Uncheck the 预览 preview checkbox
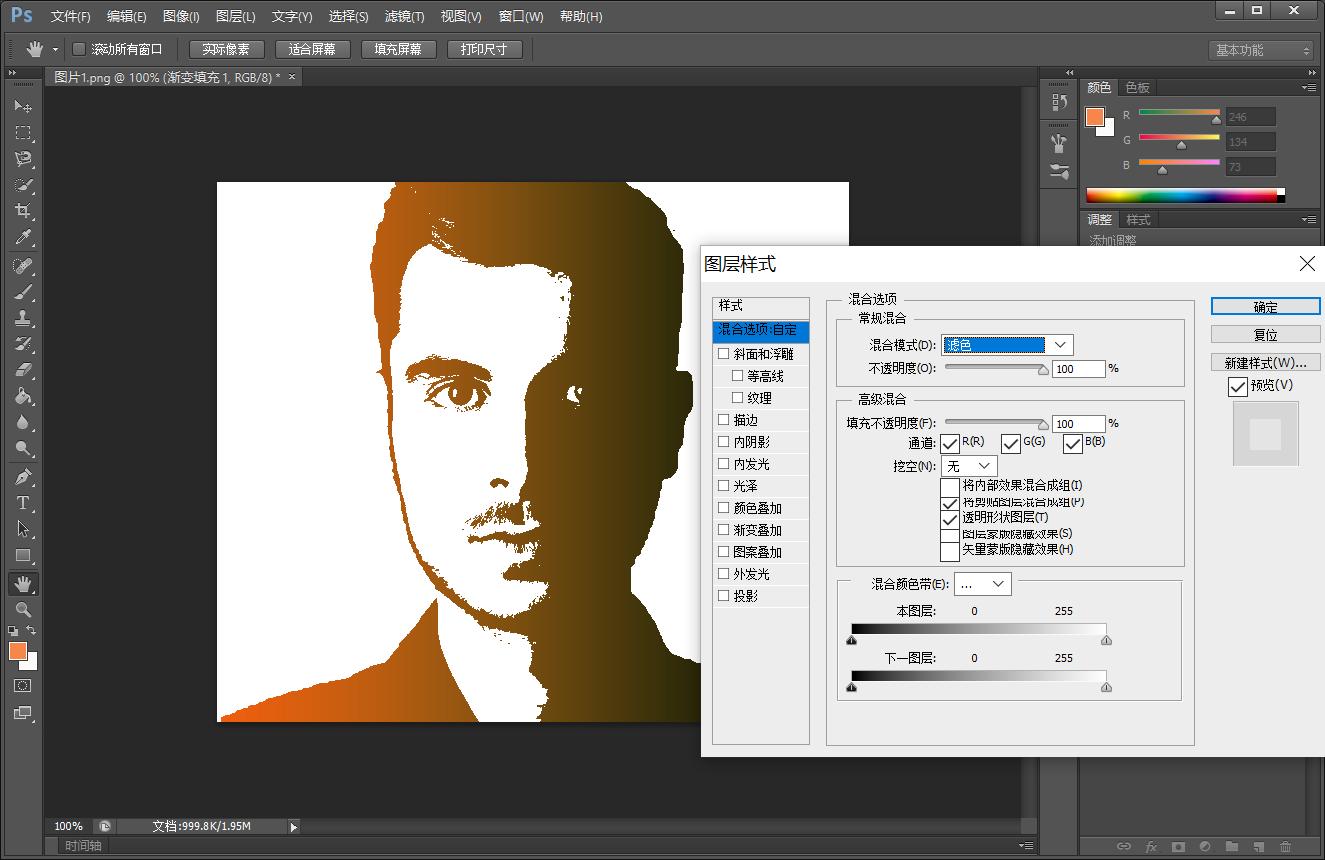Viewport: 1325px width, 860px height. pyautogui.click(x=1238, y=386)
